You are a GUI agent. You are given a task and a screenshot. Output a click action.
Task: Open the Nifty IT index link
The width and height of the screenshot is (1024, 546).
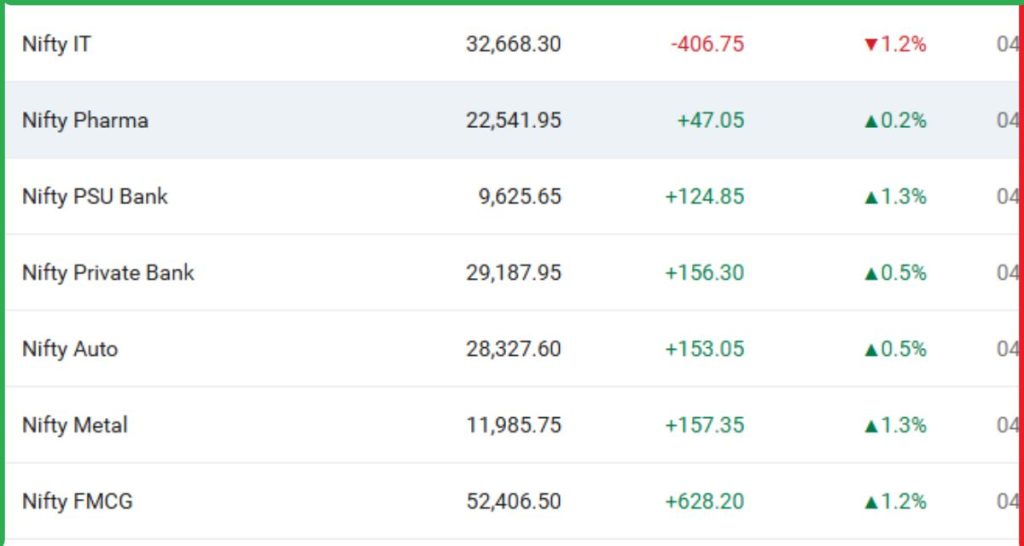[57, 44]
